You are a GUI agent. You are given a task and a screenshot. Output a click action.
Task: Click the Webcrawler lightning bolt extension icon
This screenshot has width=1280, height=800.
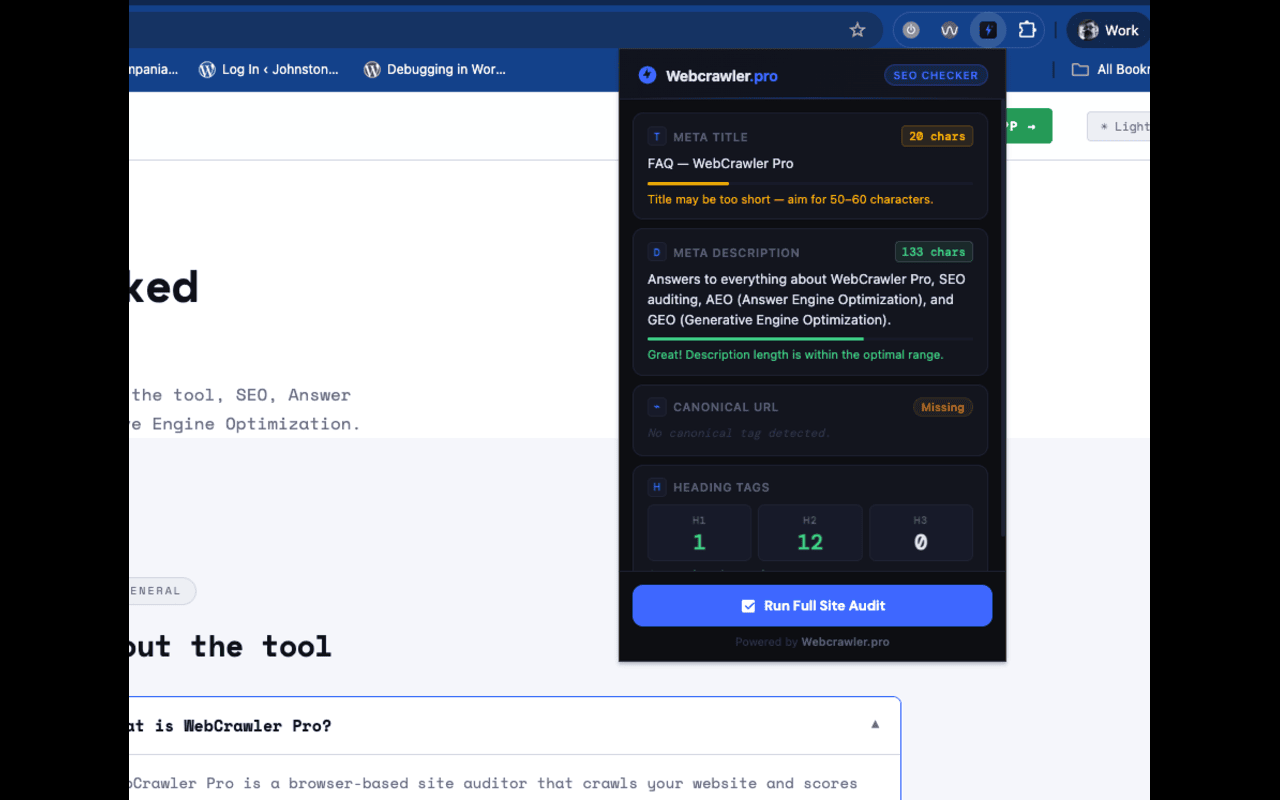point(988,30)
